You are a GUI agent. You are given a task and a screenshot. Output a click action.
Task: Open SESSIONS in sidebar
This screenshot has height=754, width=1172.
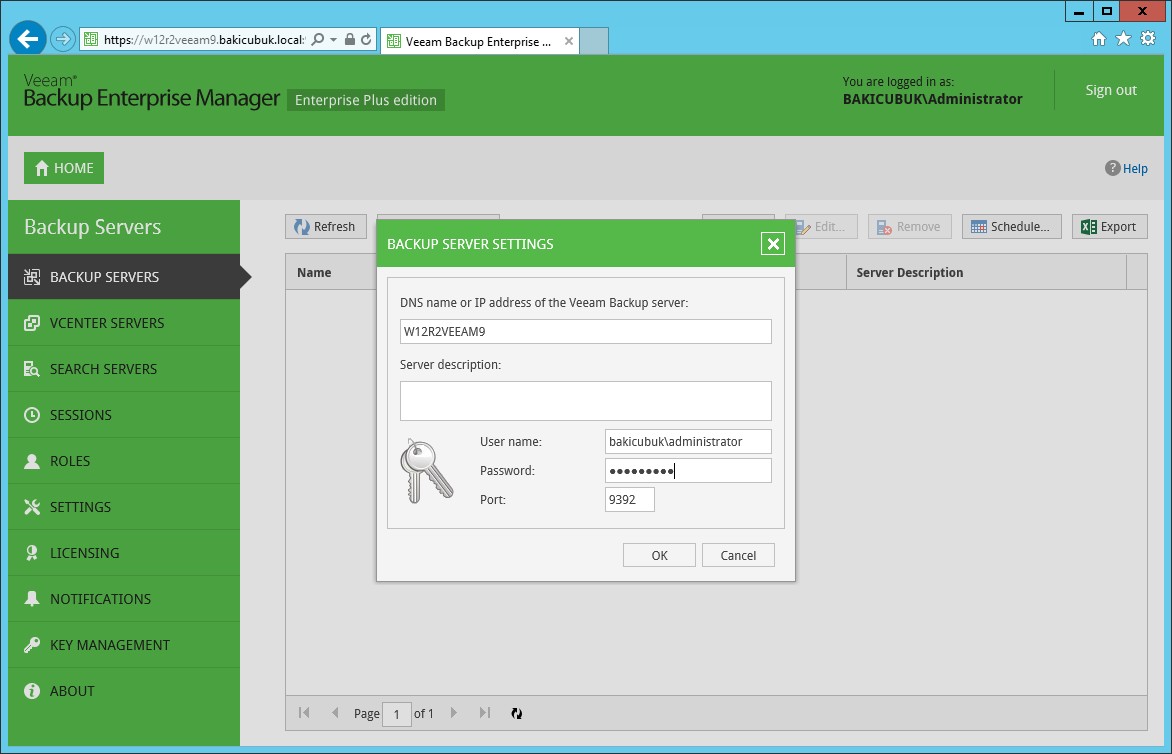click(124, 415)
